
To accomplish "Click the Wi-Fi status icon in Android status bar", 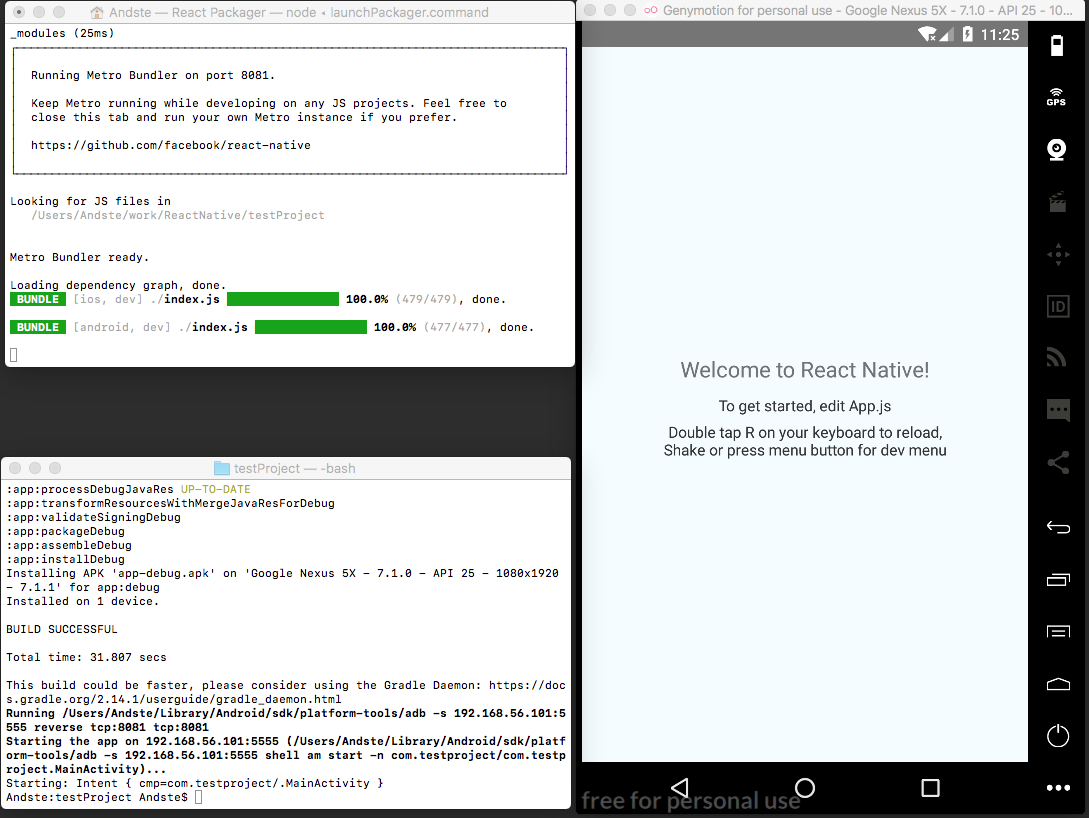I will click(926, 34).
